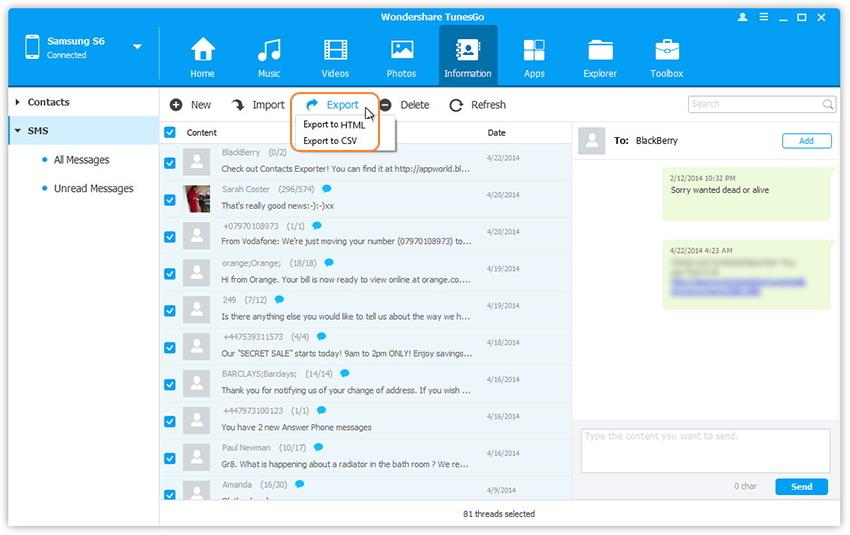Toggle the select-all Content checkbox

pyautogui.click(x=170, y=133)
